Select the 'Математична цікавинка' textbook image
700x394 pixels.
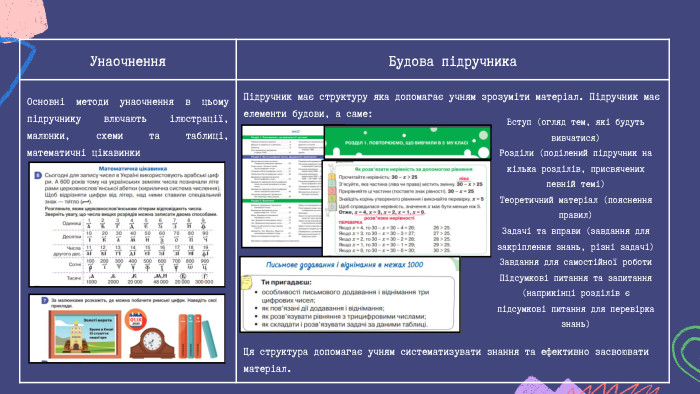tap(127, 224)
